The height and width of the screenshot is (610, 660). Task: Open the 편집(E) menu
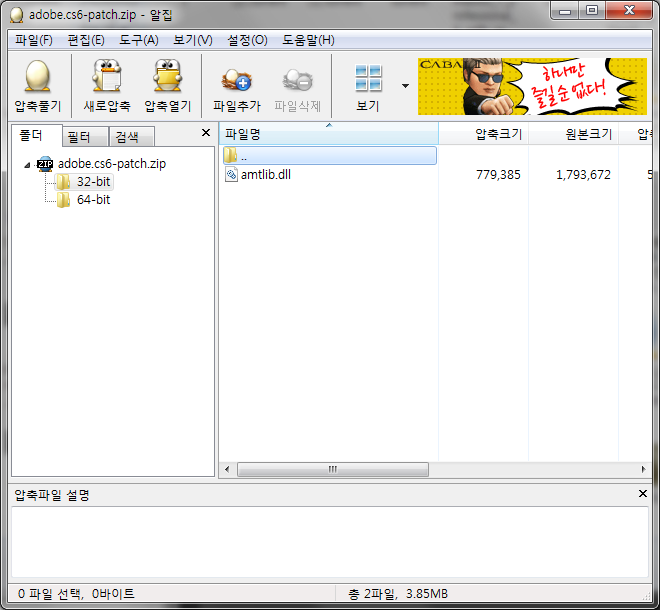(86, 40)
